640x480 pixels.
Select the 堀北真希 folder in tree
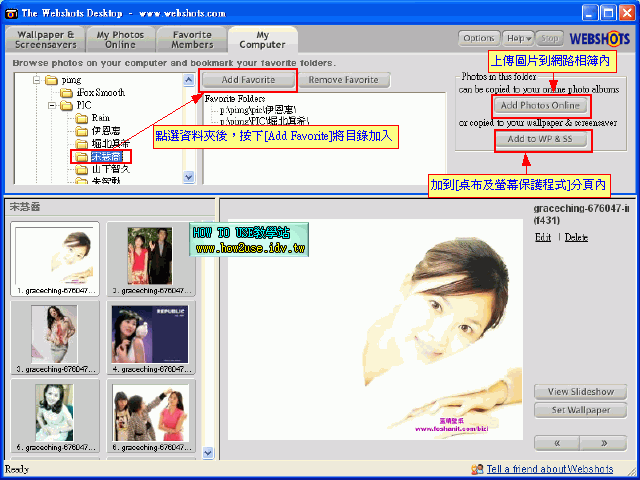pyautogui.click(x=103, y=144)
